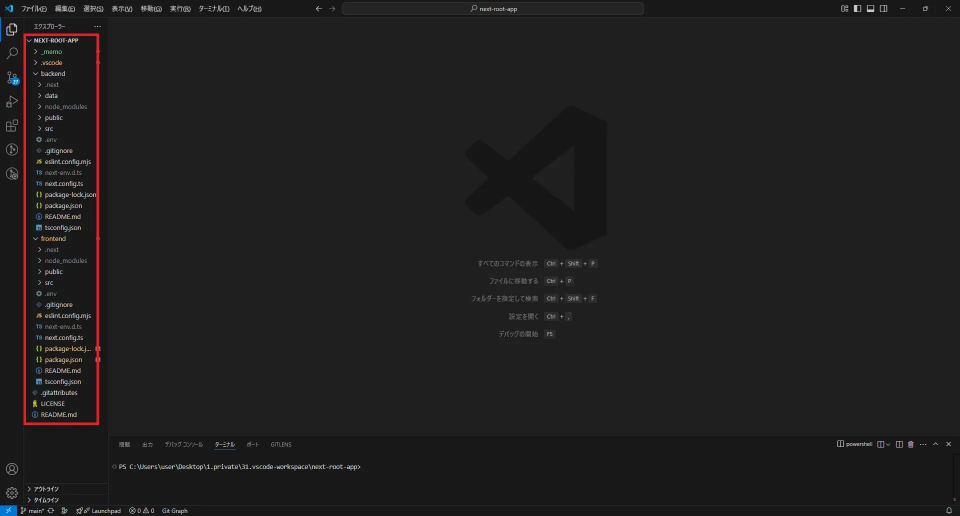Screen dimensions: 960x516
Task: Open the Run and Debug view
Action: pyautogui.click(x=12, y=102)
